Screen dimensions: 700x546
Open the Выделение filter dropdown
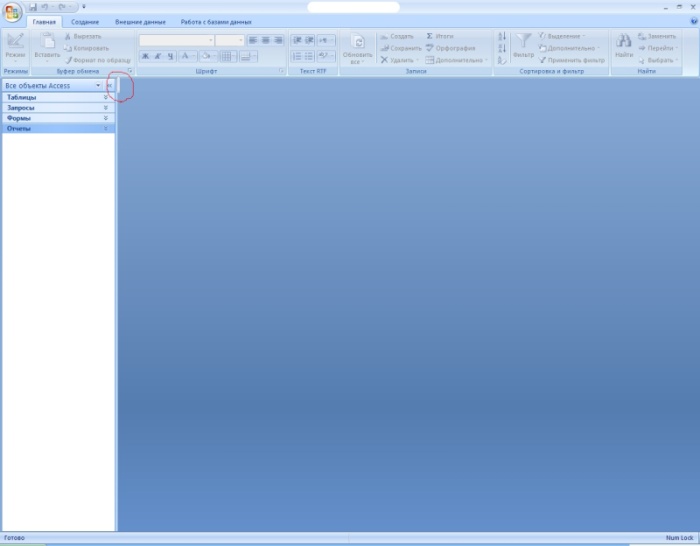[562, 36]
